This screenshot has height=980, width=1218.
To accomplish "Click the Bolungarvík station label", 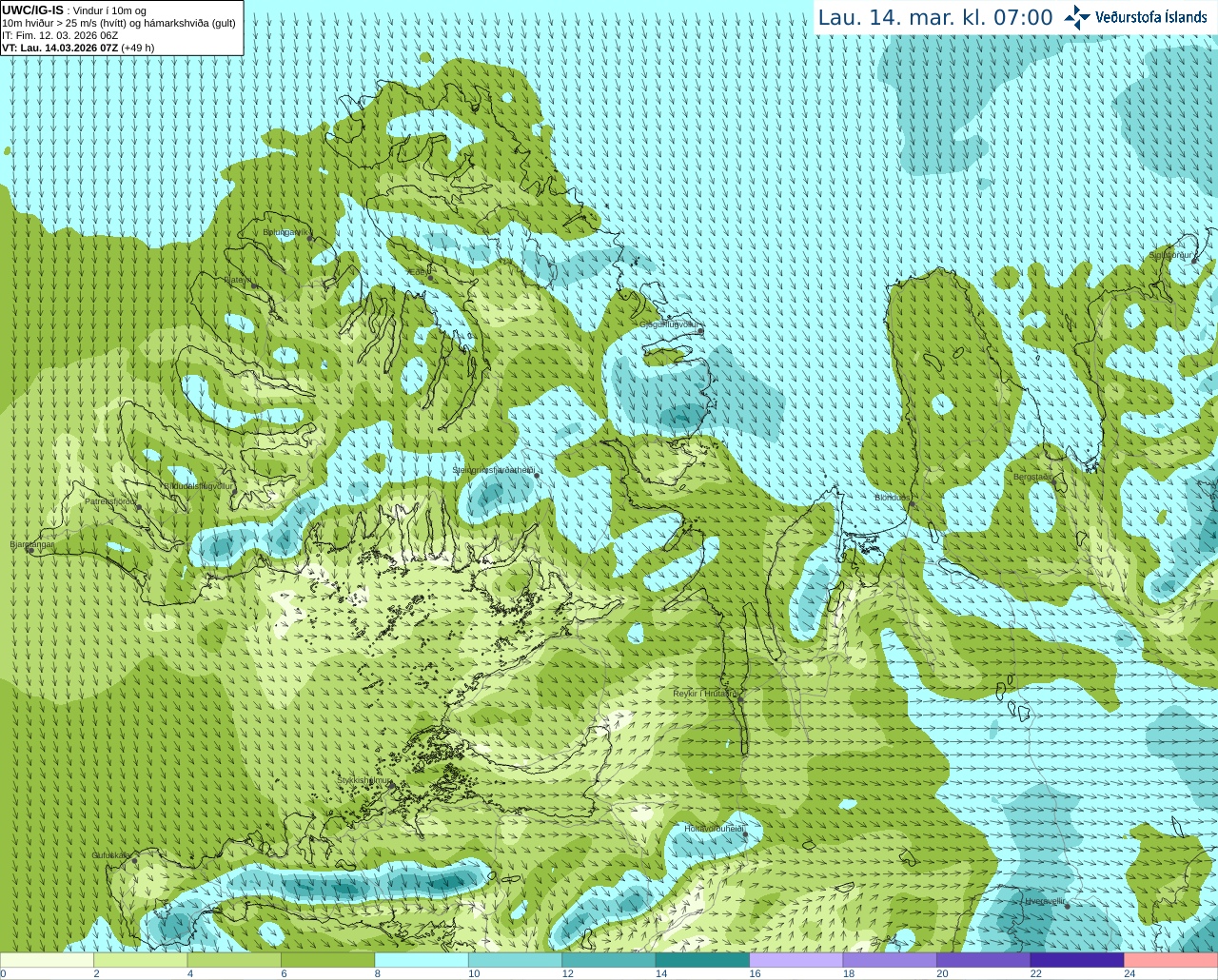I will pyautogui.click(x=285, y=232).
